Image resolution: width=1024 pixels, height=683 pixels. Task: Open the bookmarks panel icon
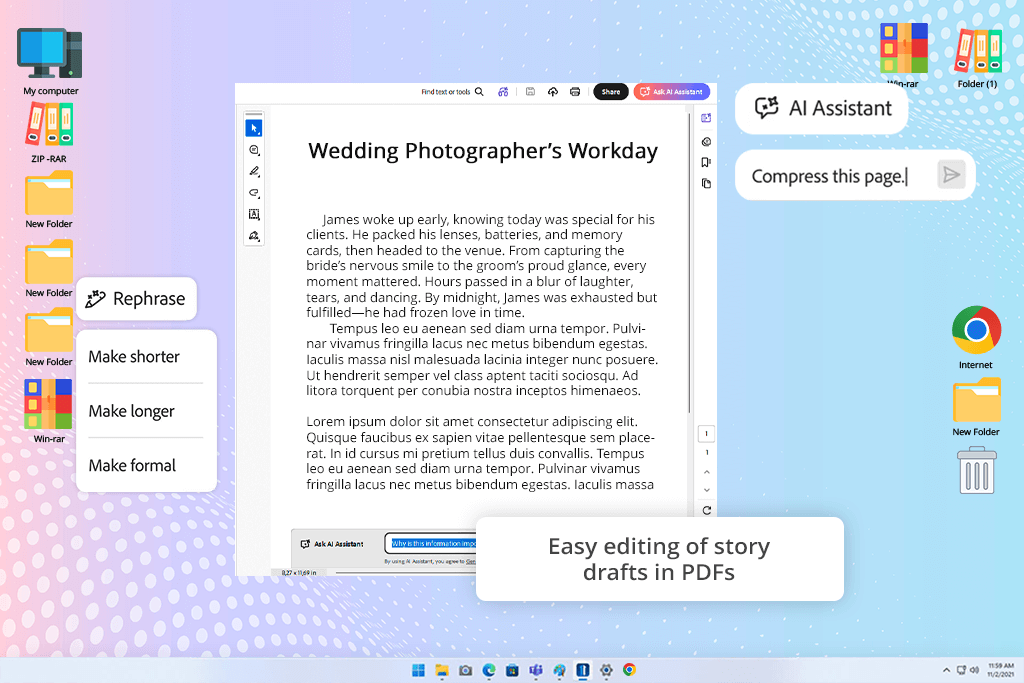[706, 162]
